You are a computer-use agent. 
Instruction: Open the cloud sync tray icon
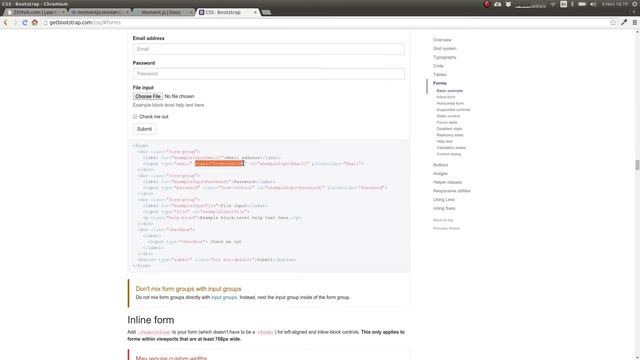coord(498,4)
